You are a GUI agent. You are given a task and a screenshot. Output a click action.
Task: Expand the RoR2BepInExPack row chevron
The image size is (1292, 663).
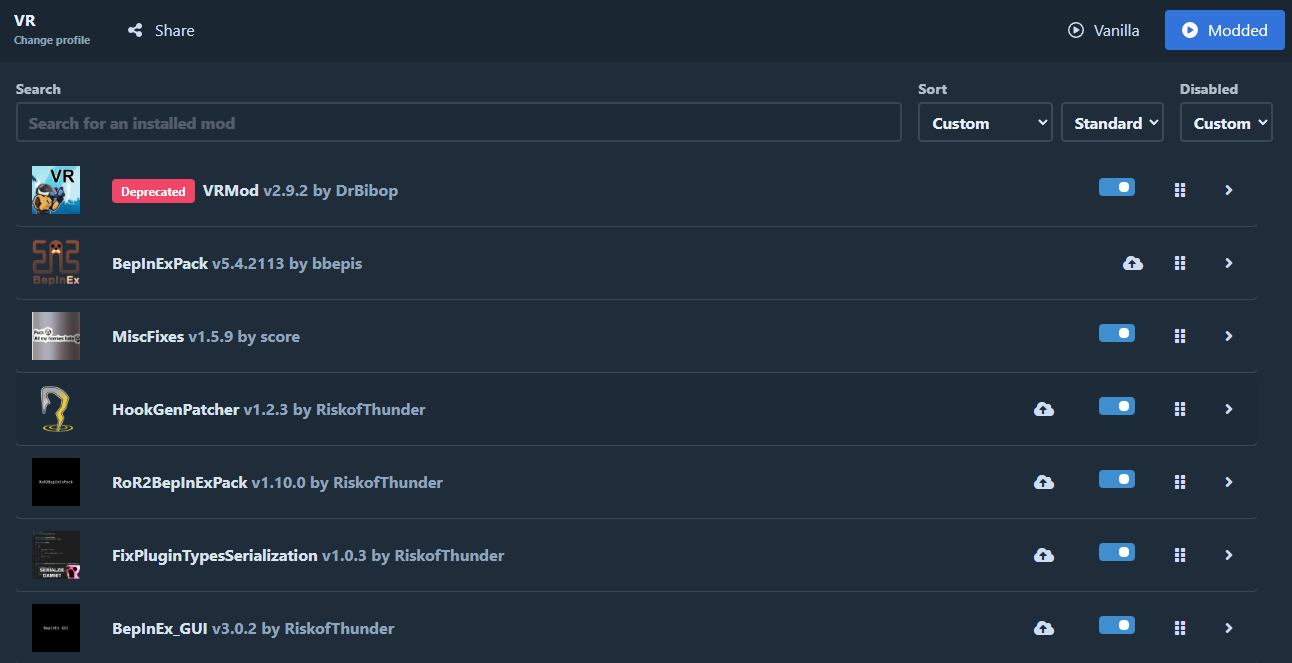click(1229, 482)
